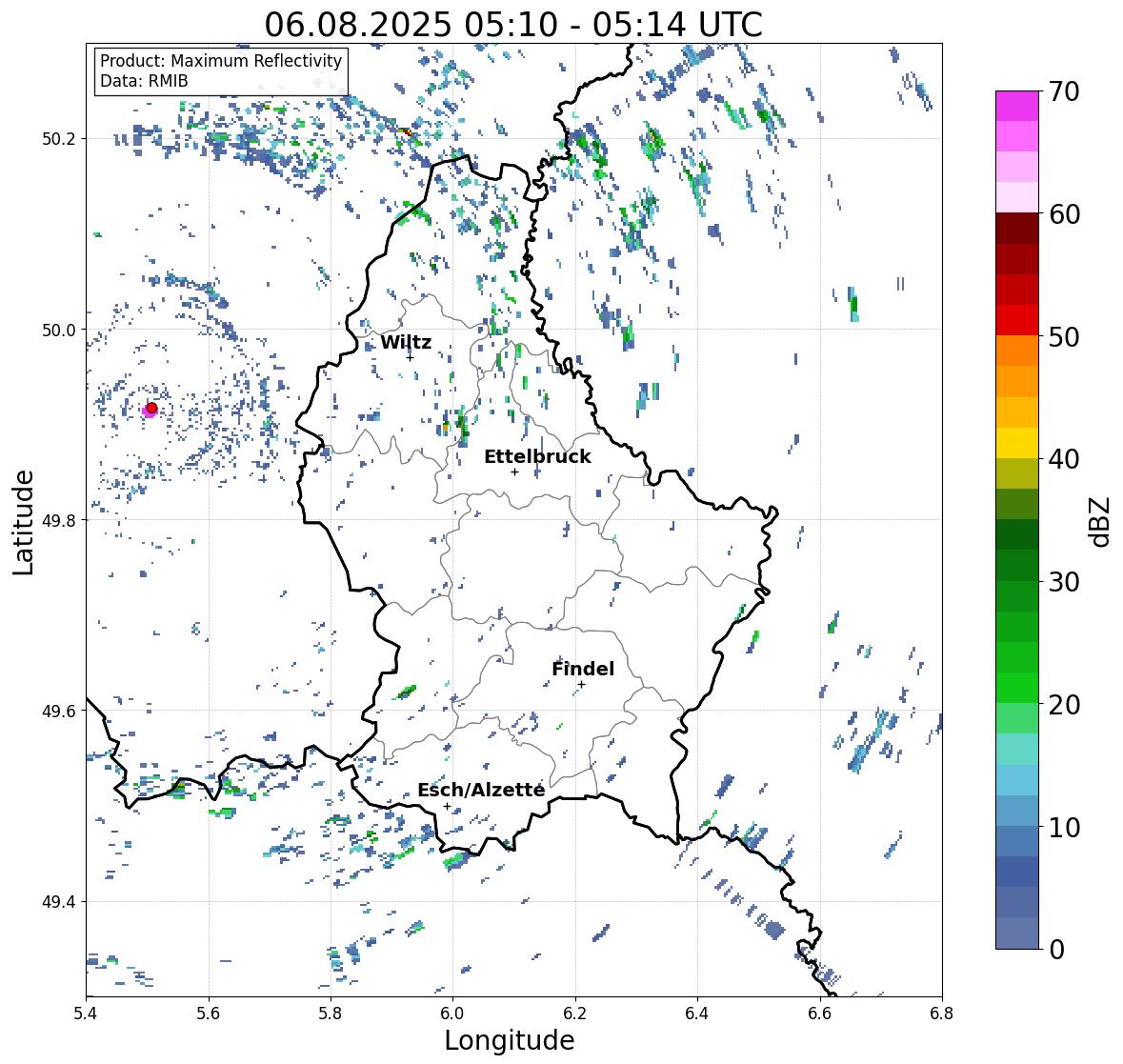Click the Latitude axis label
Viewport: 1123px width, 1064px height.
pos(23,522)
